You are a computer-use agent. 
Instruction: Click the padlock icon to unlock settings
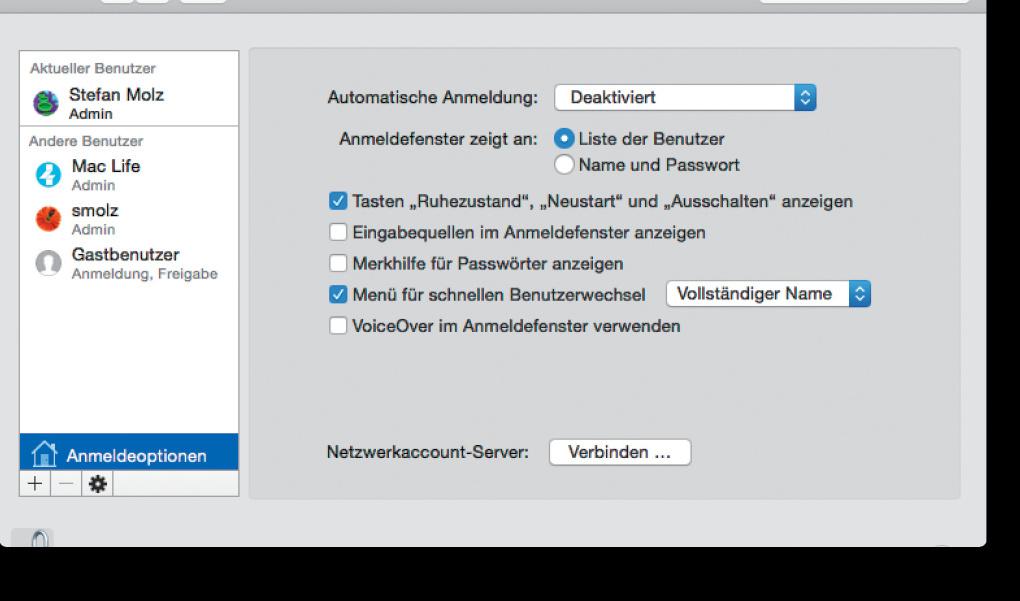tap(39, 539)
